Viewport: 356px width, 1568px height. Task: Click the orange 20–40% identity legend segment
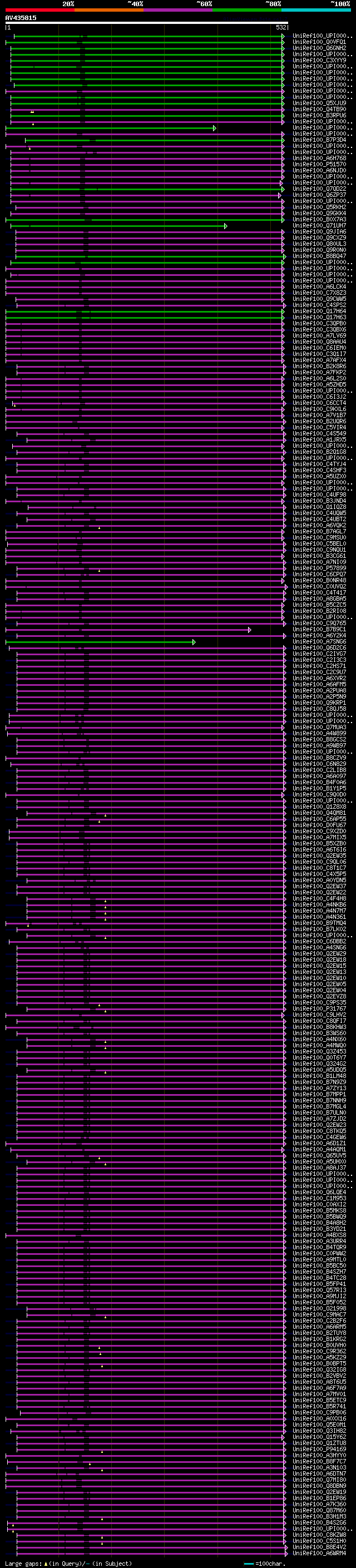109,10
